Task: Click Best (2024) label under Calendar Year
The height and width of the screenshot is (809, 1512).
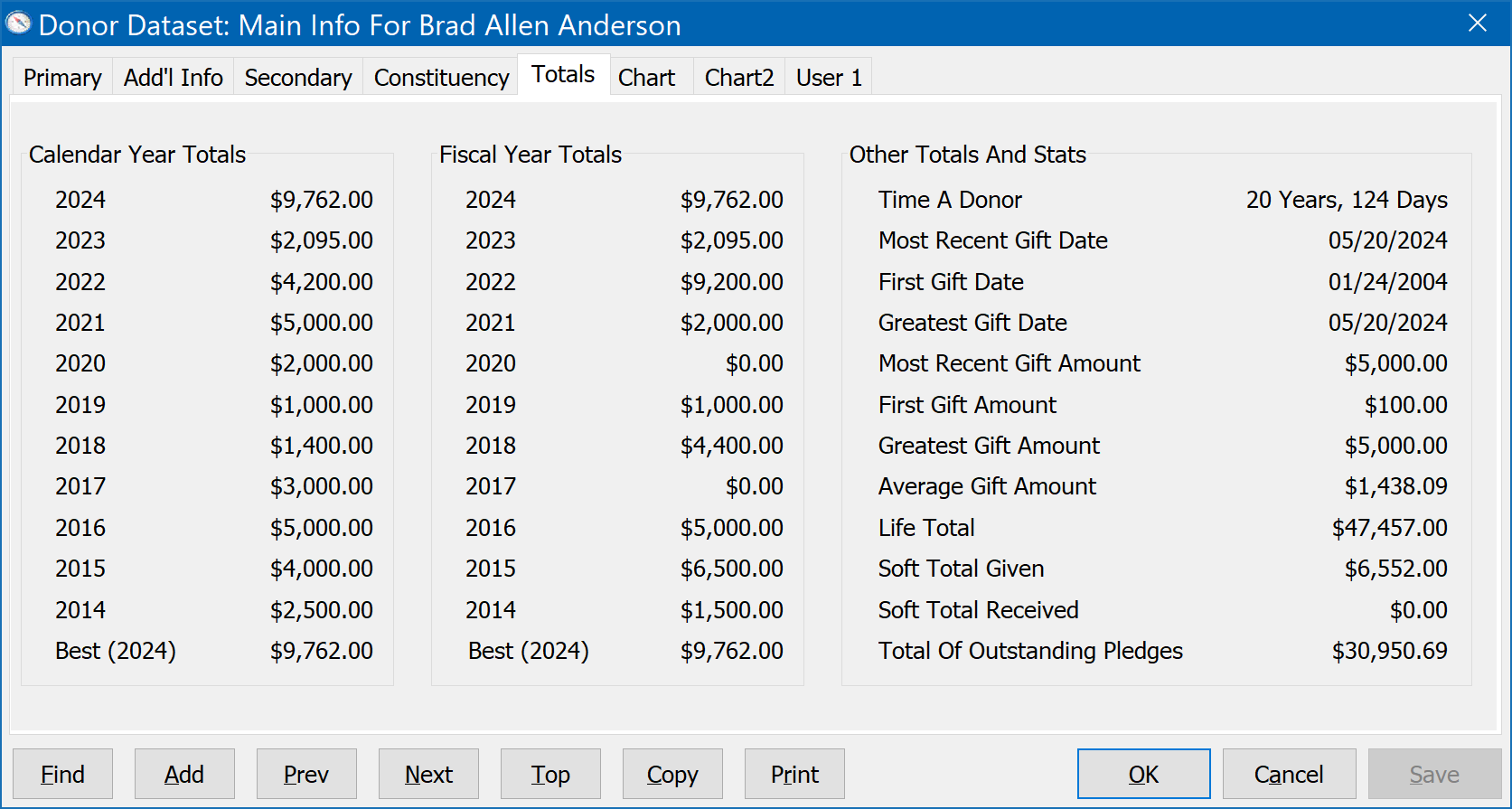Action: pyautogui.click(x=116, y=651)
